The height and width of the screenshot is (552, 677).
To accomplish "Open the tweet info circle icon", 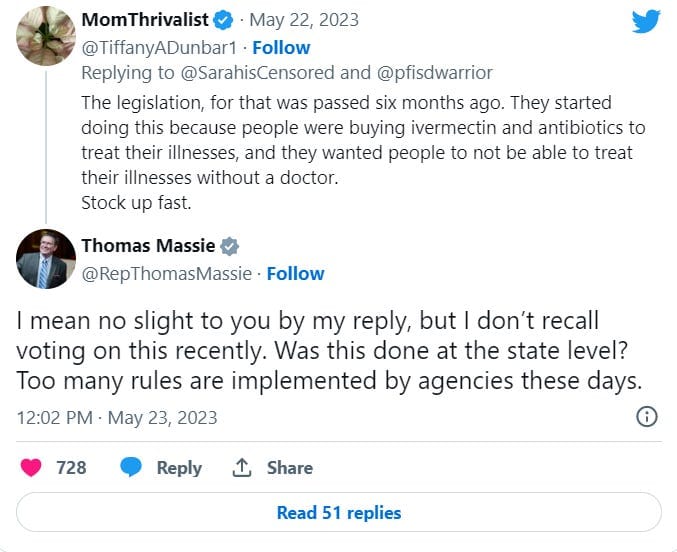I will (x=647, y=417).
